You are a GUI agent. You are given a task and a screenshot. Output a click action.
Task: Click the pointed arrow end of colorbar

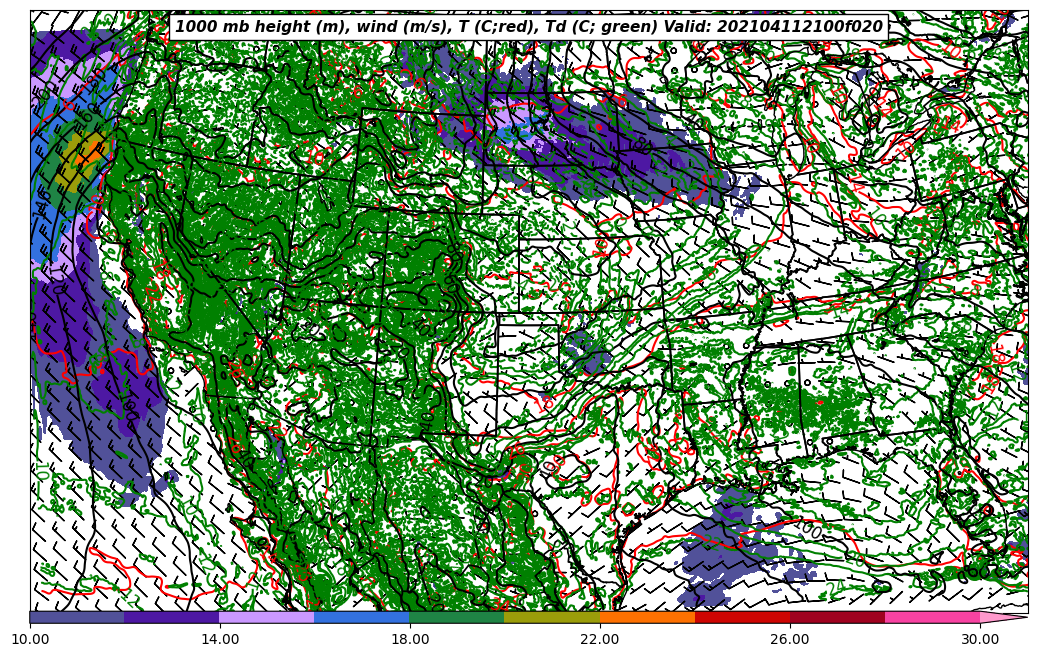(1005, 617)
